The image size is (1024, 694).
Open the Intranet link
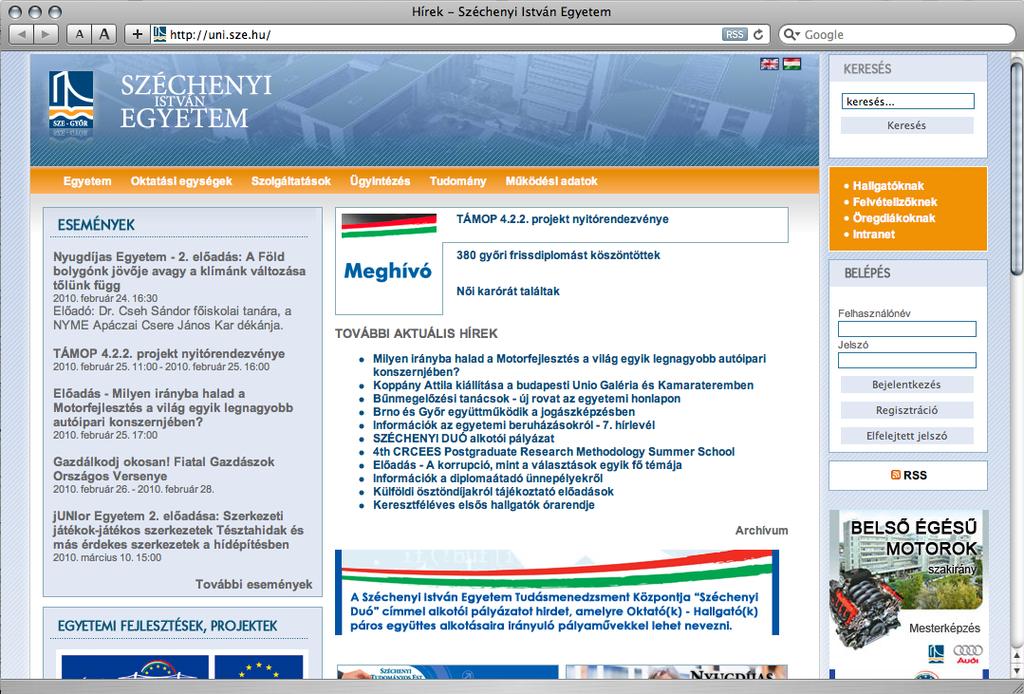coord(873,234)
